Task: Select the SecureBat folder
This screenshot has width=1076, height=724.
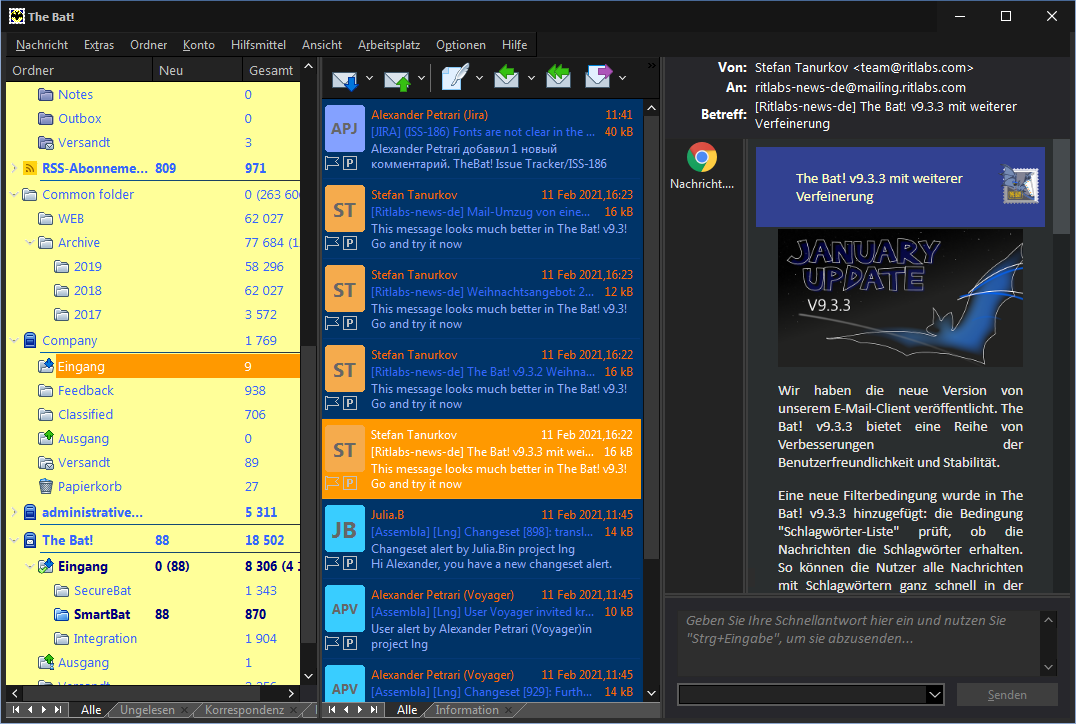Action: [x=102, y=590]
